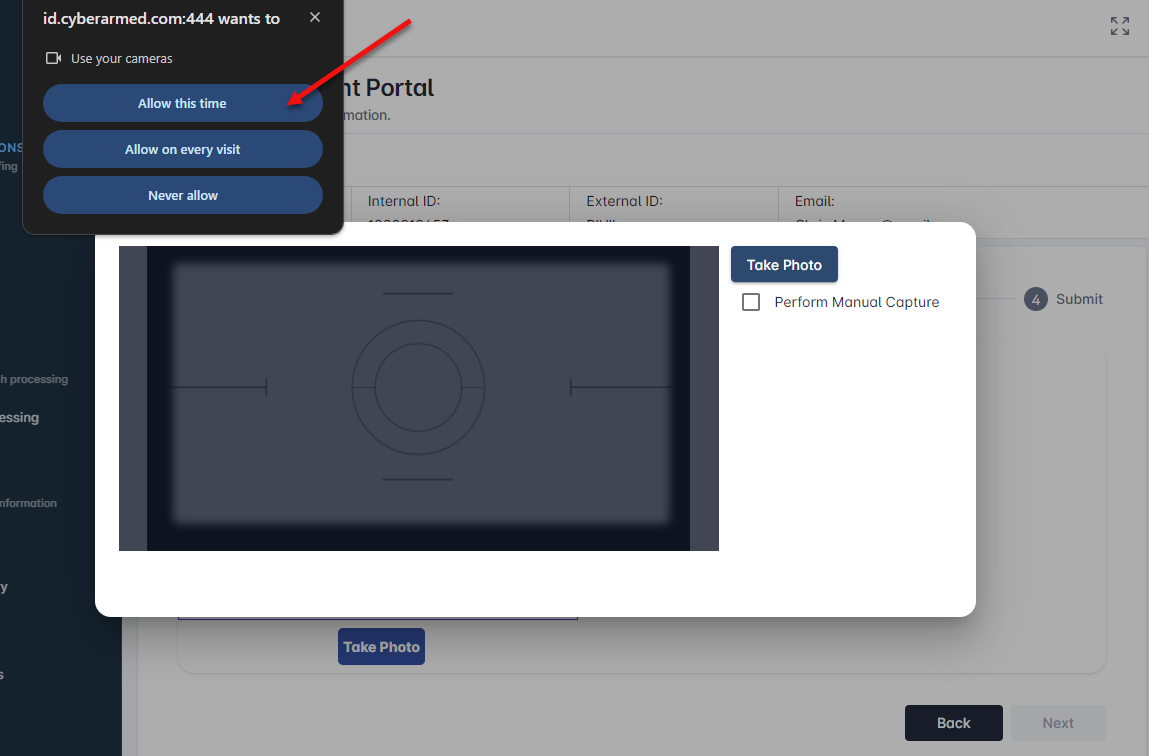1149x756 pixels.
Task: Click the fullscreen expand icon
Action: [x=1120, y=27]
